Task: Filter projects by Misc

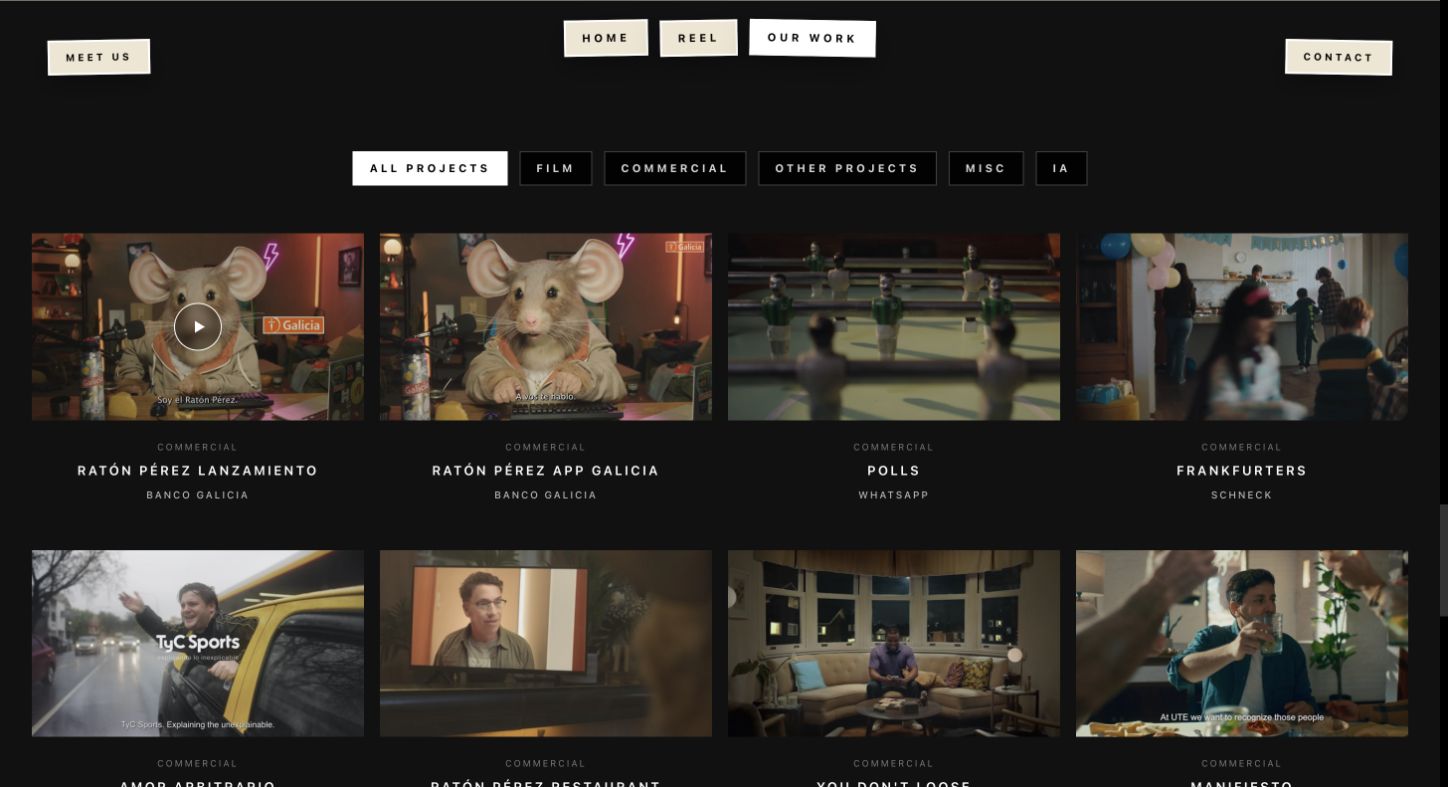Action: click(986, 168)
